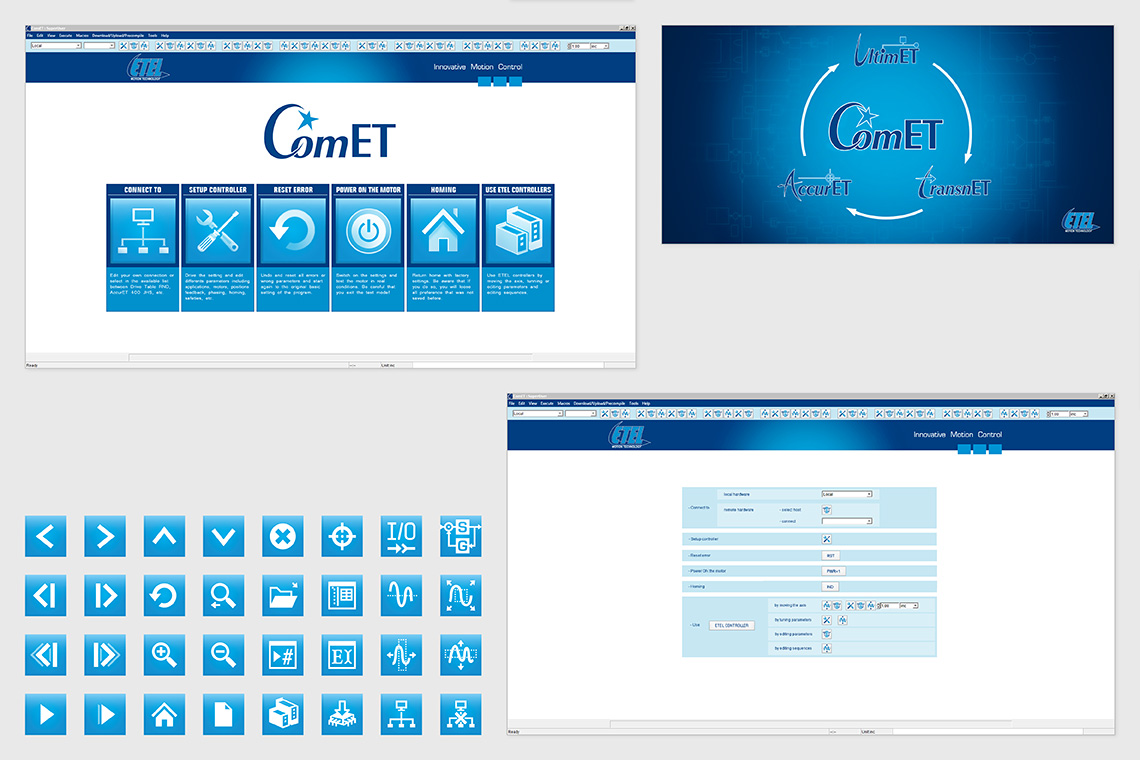
Task: Click the sine wave with corner expand arrows icon
Action: (x=460, y=596)
